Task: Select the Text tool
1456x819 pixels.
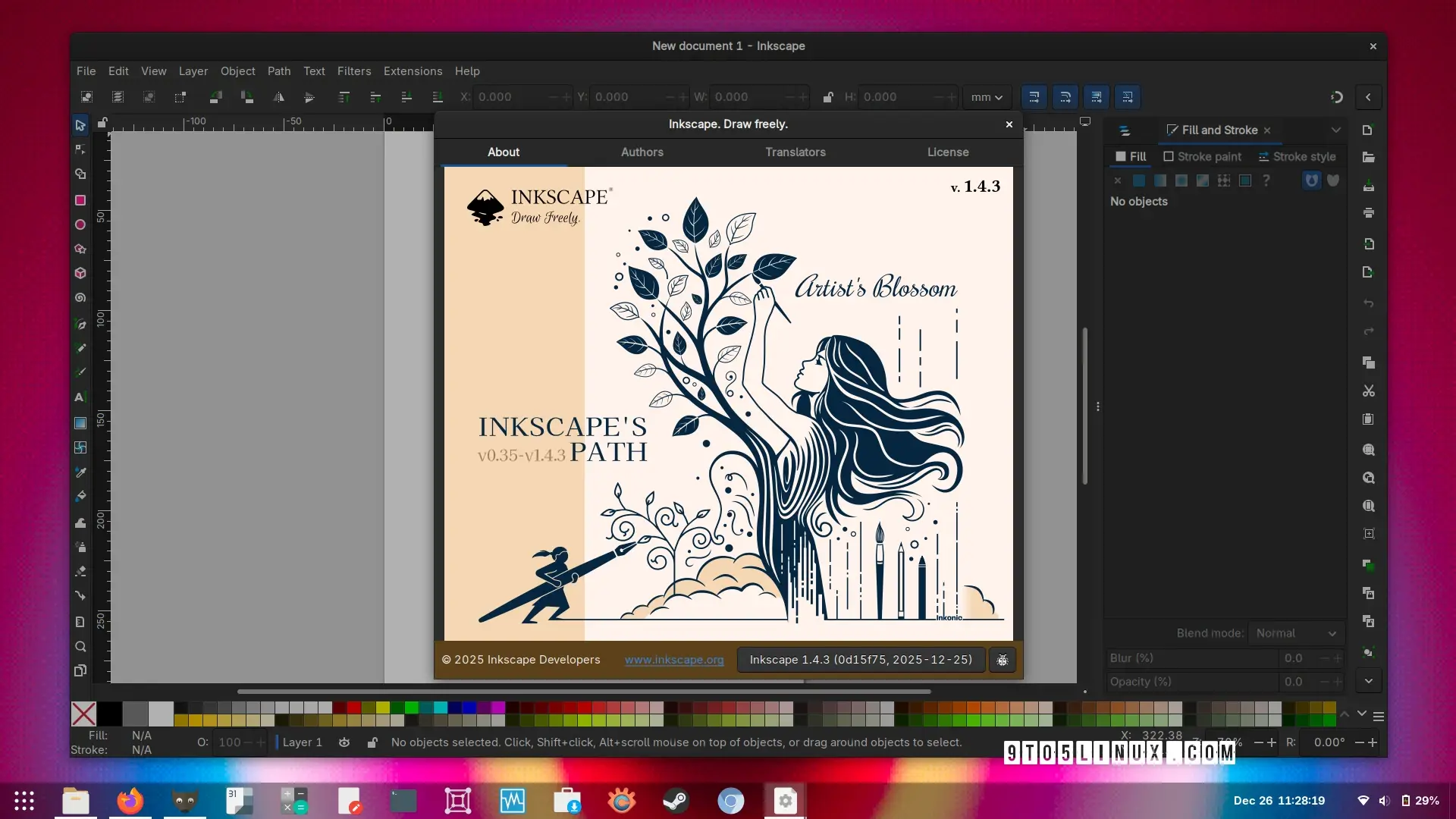Action: 79,397
